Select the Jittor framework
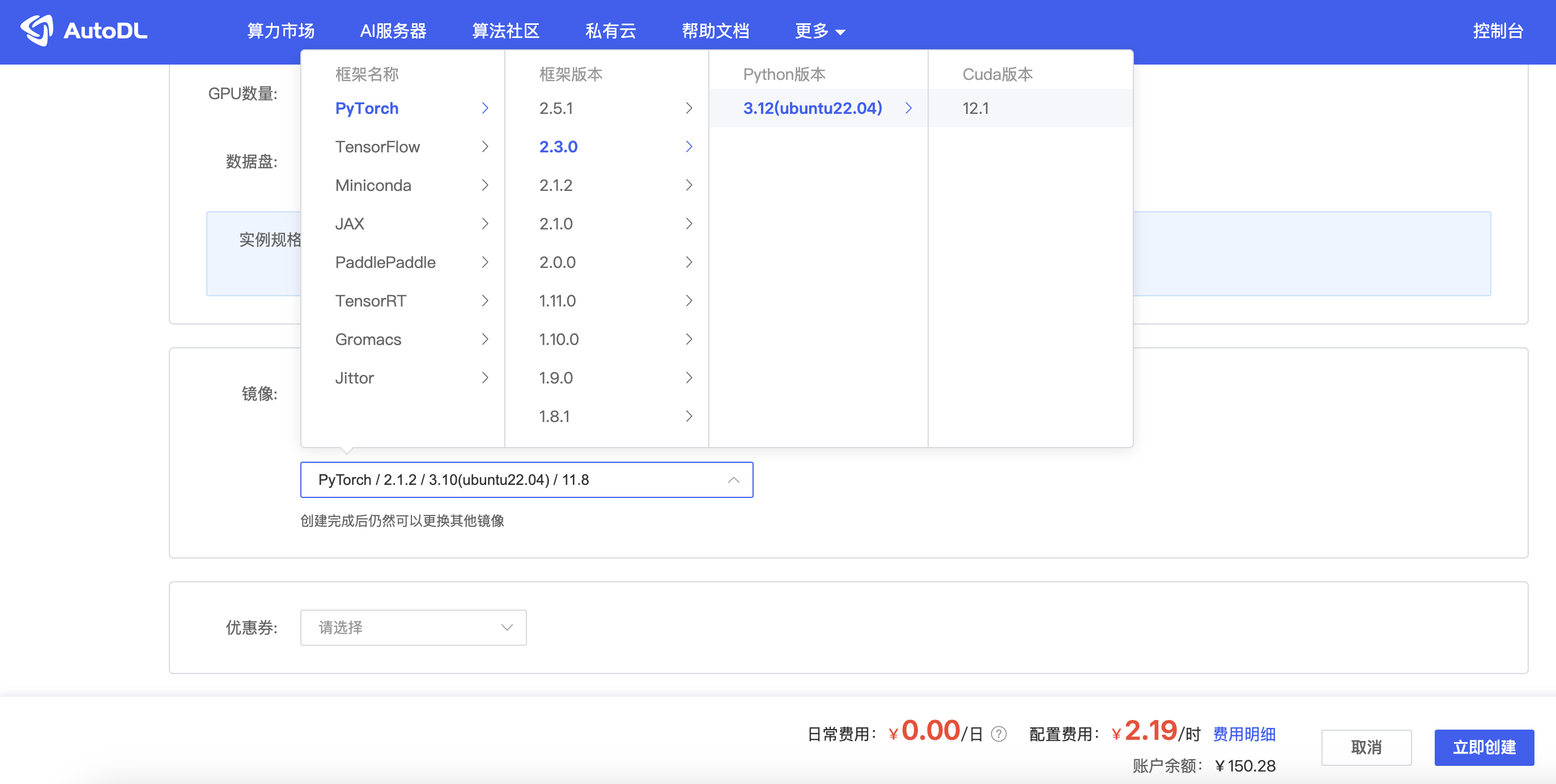Viewport: 1556px width, 784px height. coord(354,377)
